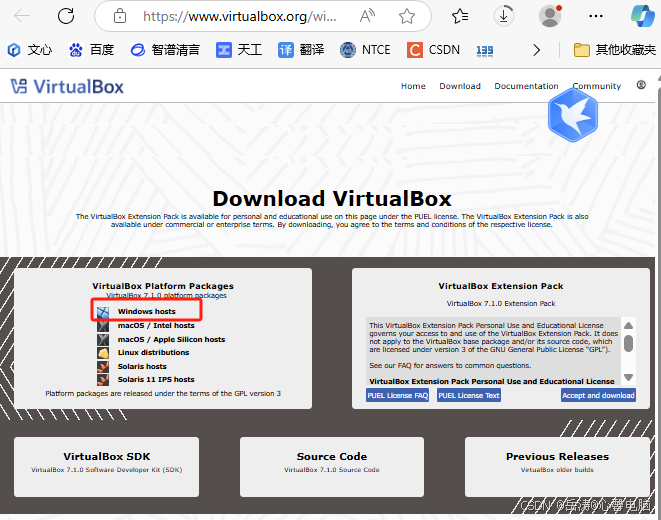Open the CSDN bookmark
Screen dimensions: 661x520
click(x=433, y=50)
